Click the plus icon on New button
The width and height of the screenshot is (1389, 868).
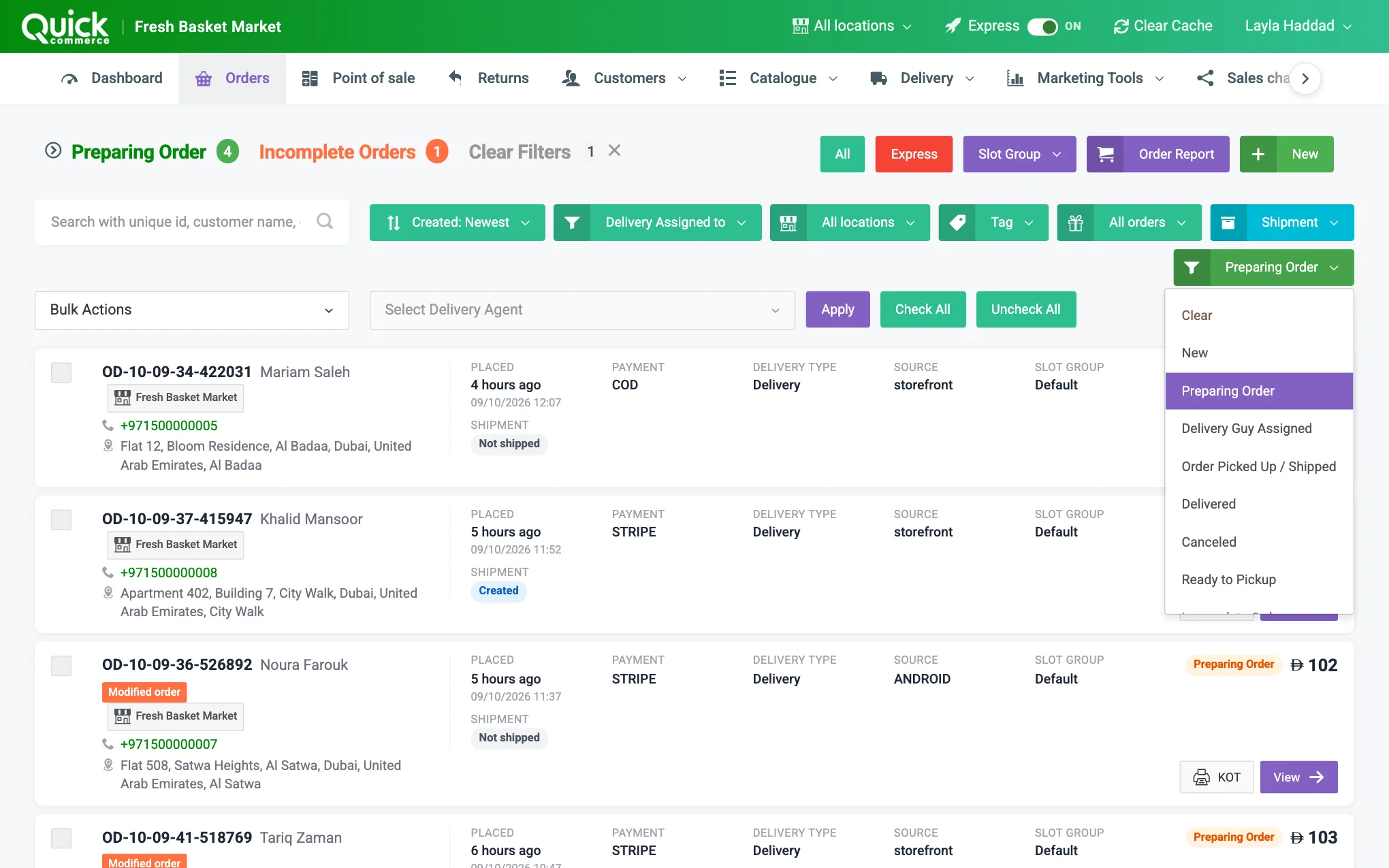point(1258,155)
